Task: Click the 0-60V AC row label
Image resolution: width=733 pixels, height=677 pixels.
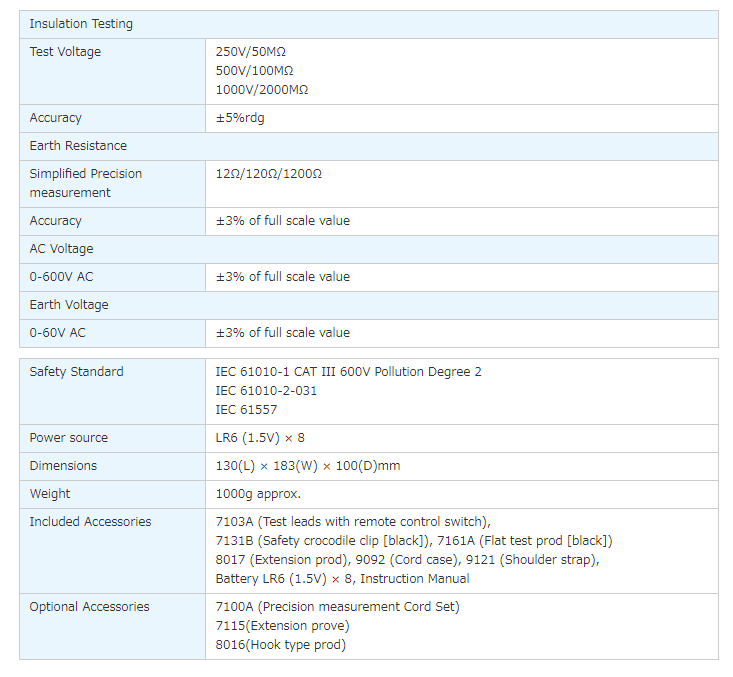Action: pos(57,333)
